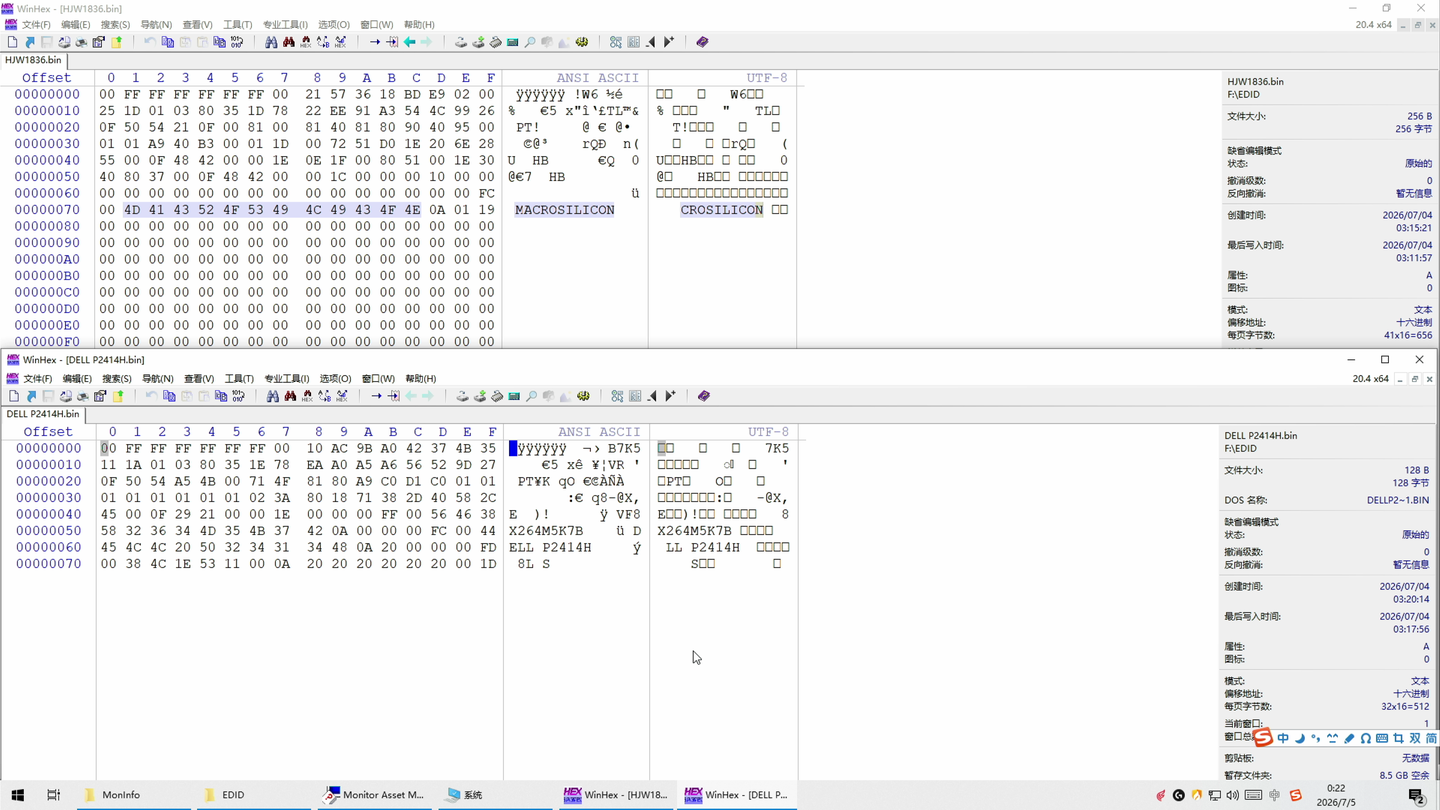Click binary 101/010 paste icon in DELL P2414H window
This screenshot has width=1440, height=810.
[238, 396]
